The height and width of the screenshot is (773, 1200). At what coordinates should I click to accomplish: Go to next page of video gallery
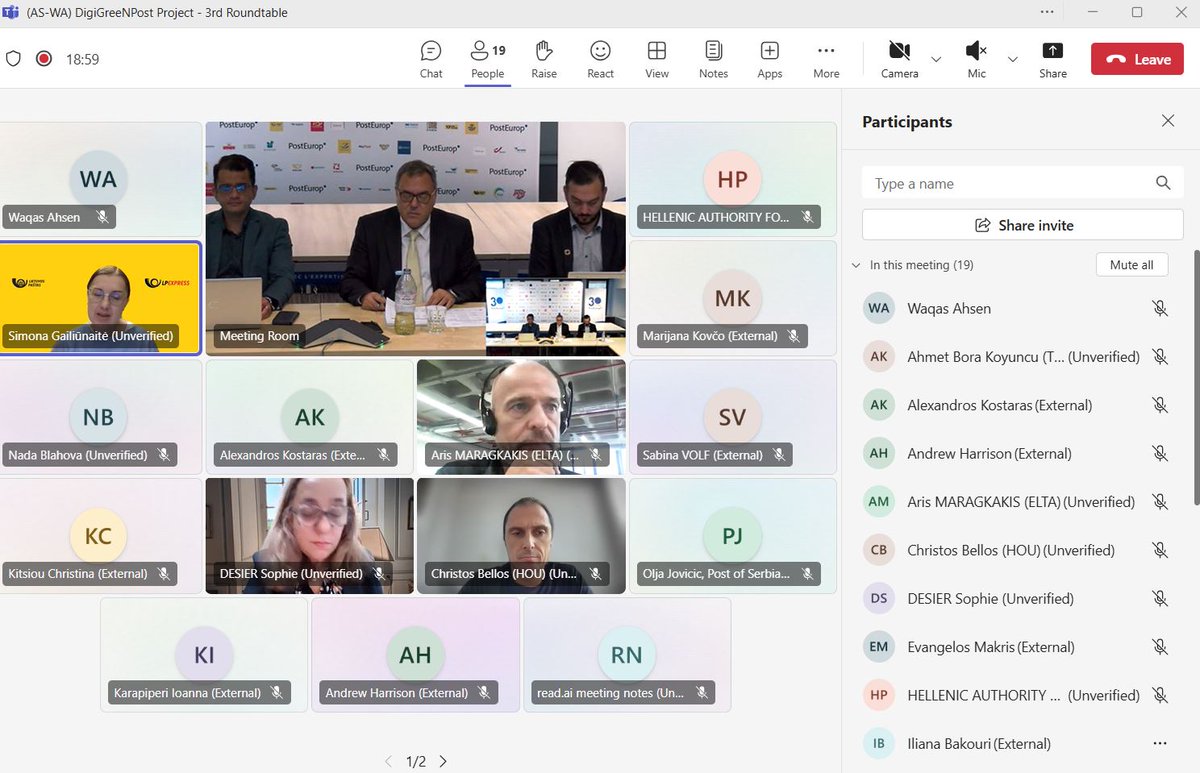(x=443, y=761)
